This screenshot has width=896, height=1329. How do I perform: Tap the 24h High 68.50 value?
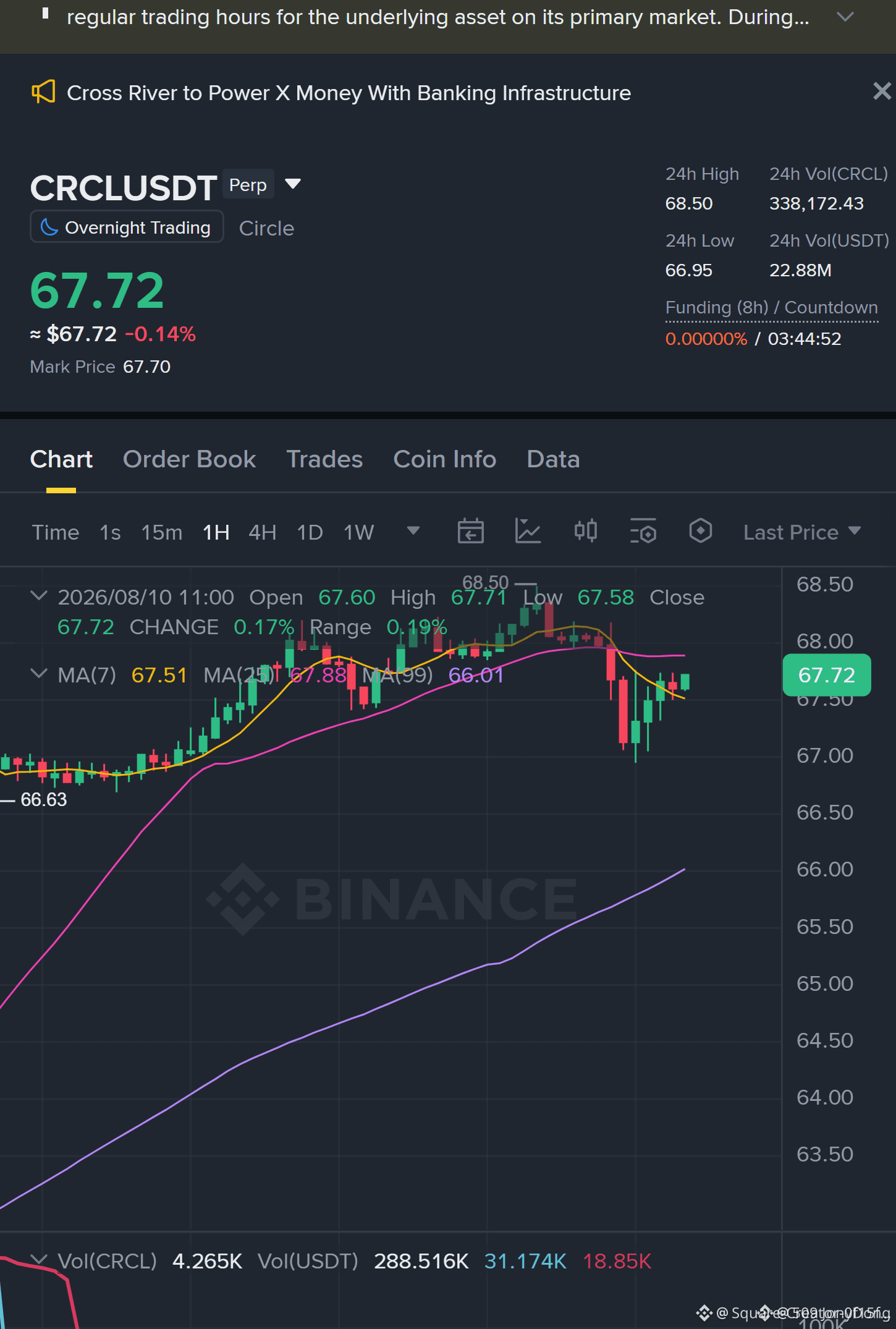[689, 203]
